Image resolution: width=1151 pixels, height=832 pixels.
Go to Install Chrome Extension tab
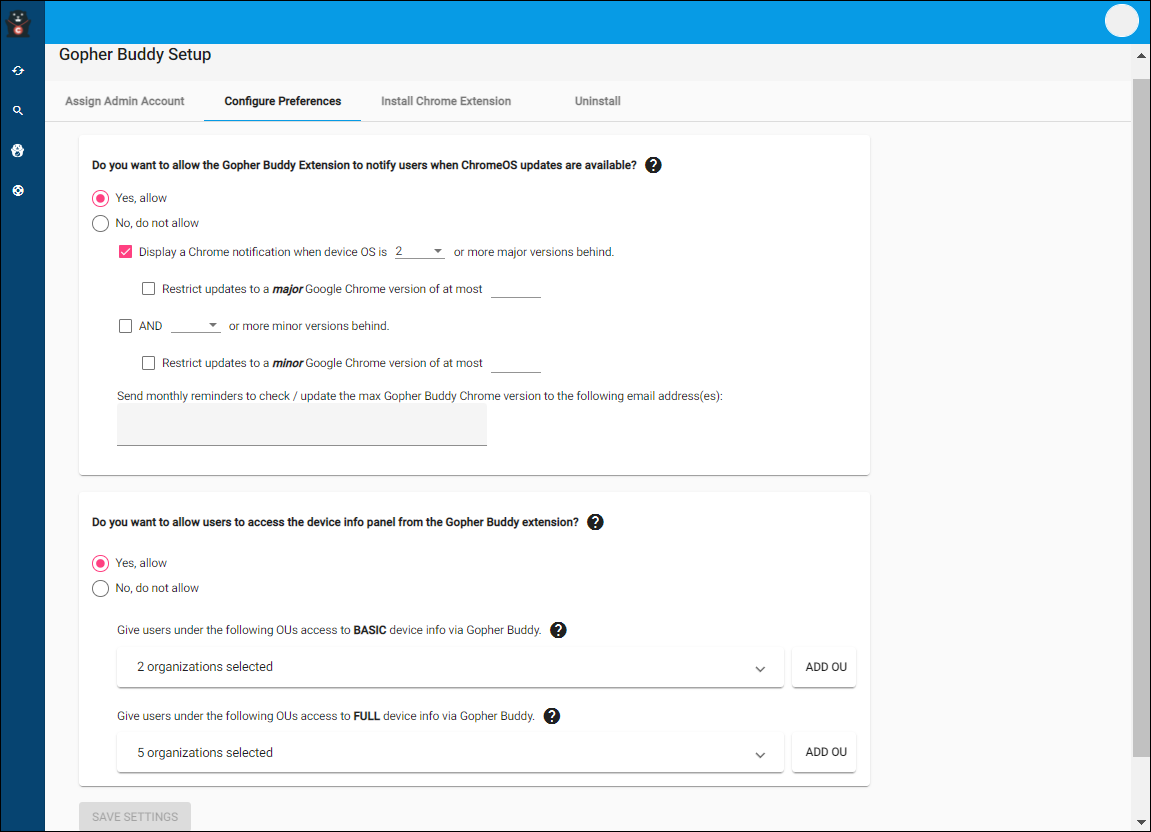coord(446,101)
